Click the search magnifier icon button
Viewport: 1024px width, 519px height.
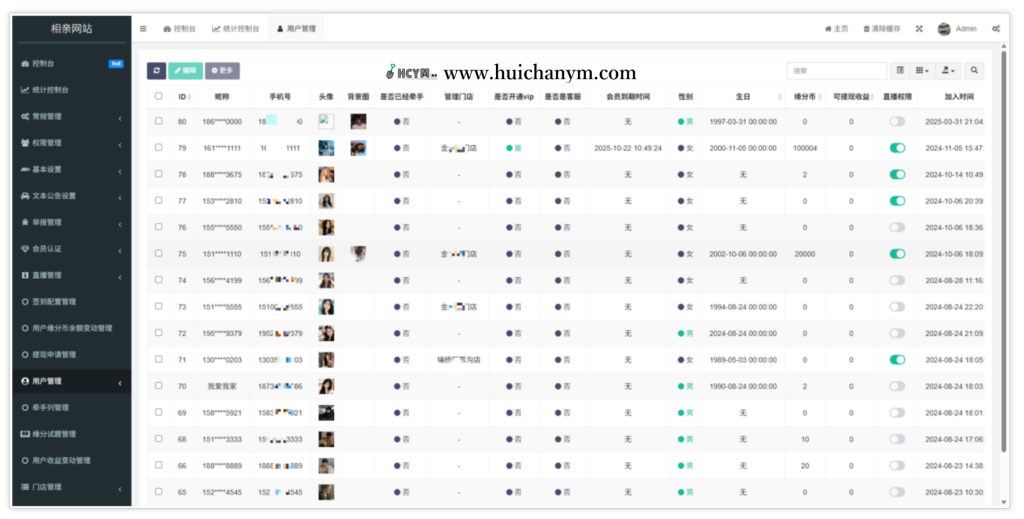click(x=973, y=71)
